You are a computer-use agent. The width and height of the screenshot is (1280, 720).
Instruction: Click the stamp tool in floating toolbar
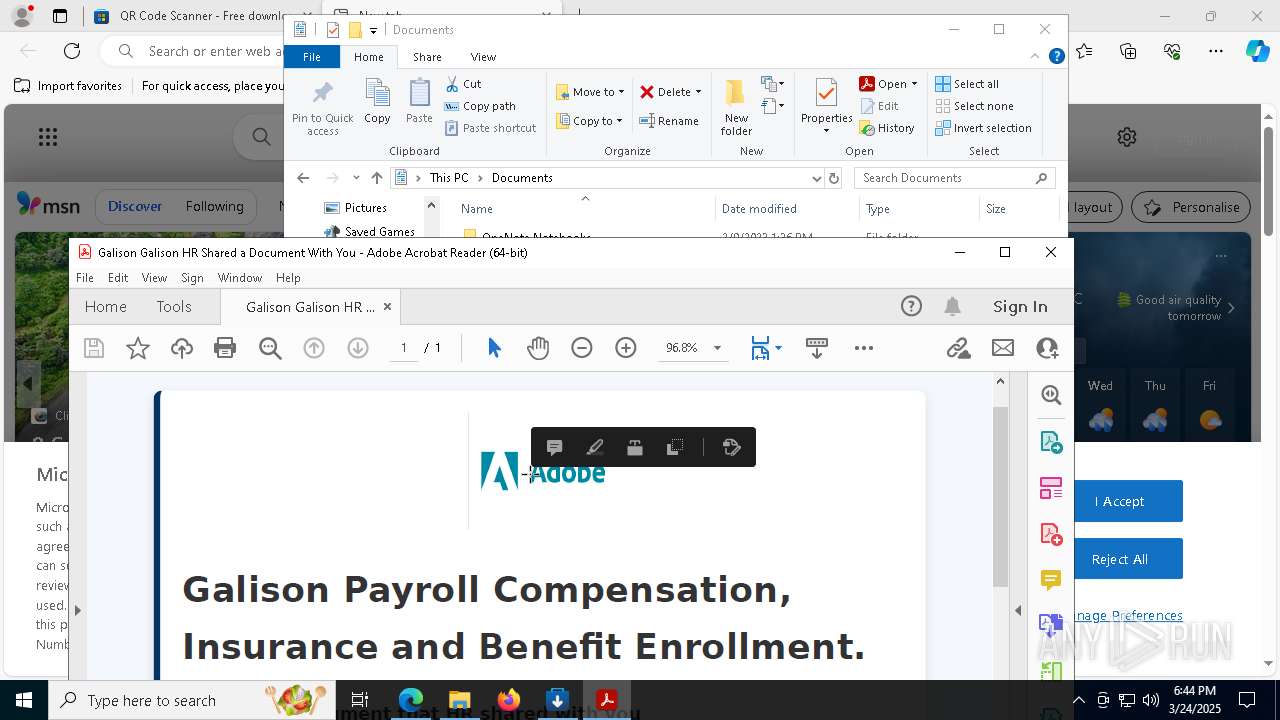tap(635, 447)
